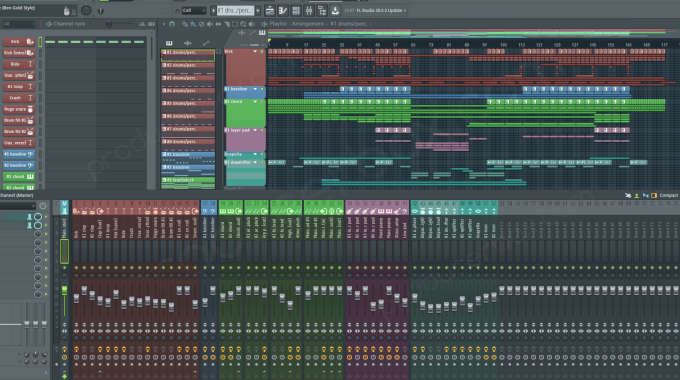Viewport: 680px width, 380px height.
Task: Toggle mute LED on #1 chord playlist track
Action: [x=262, y=102]
